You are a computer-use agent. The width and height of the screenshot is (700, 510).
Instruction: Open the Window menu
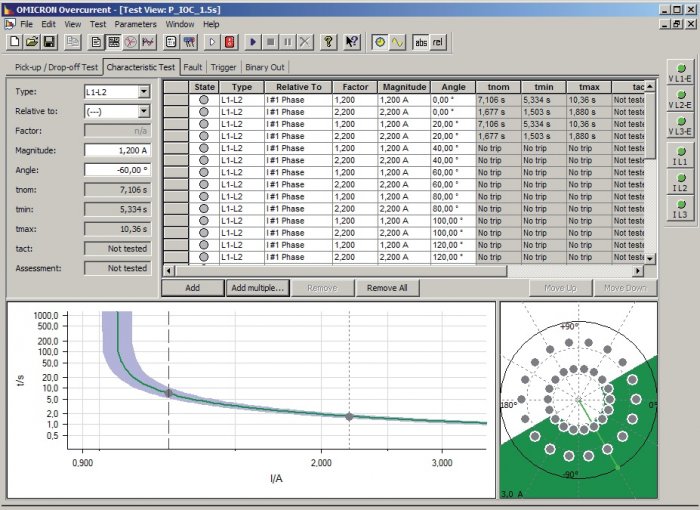point(180,24)
